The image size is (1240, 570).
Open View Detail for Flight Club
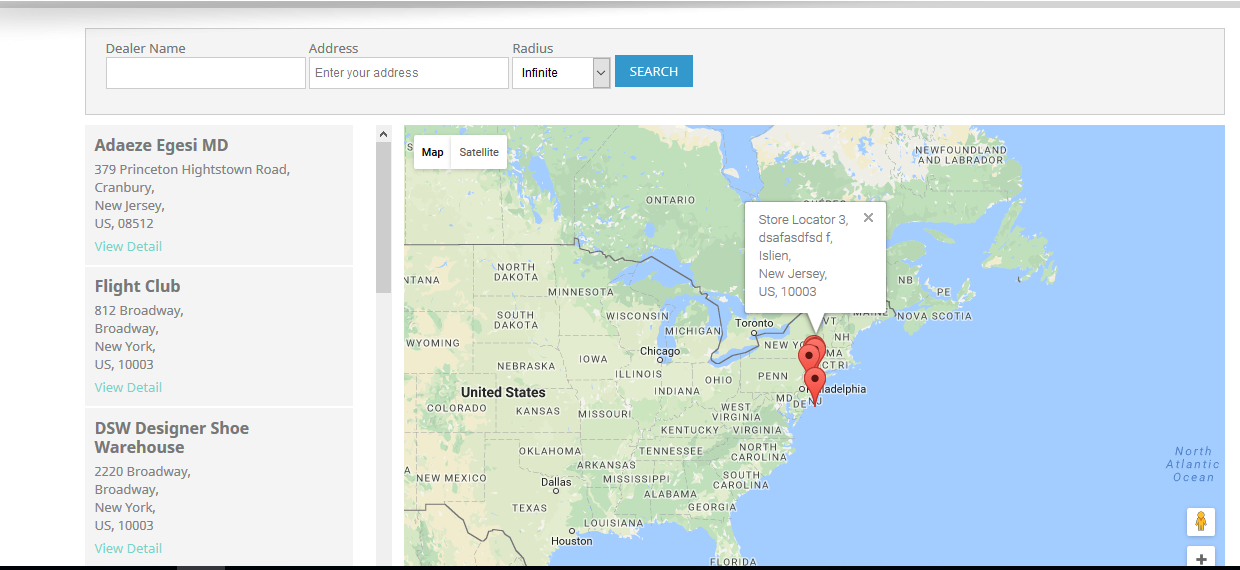[x=128, y=388]
